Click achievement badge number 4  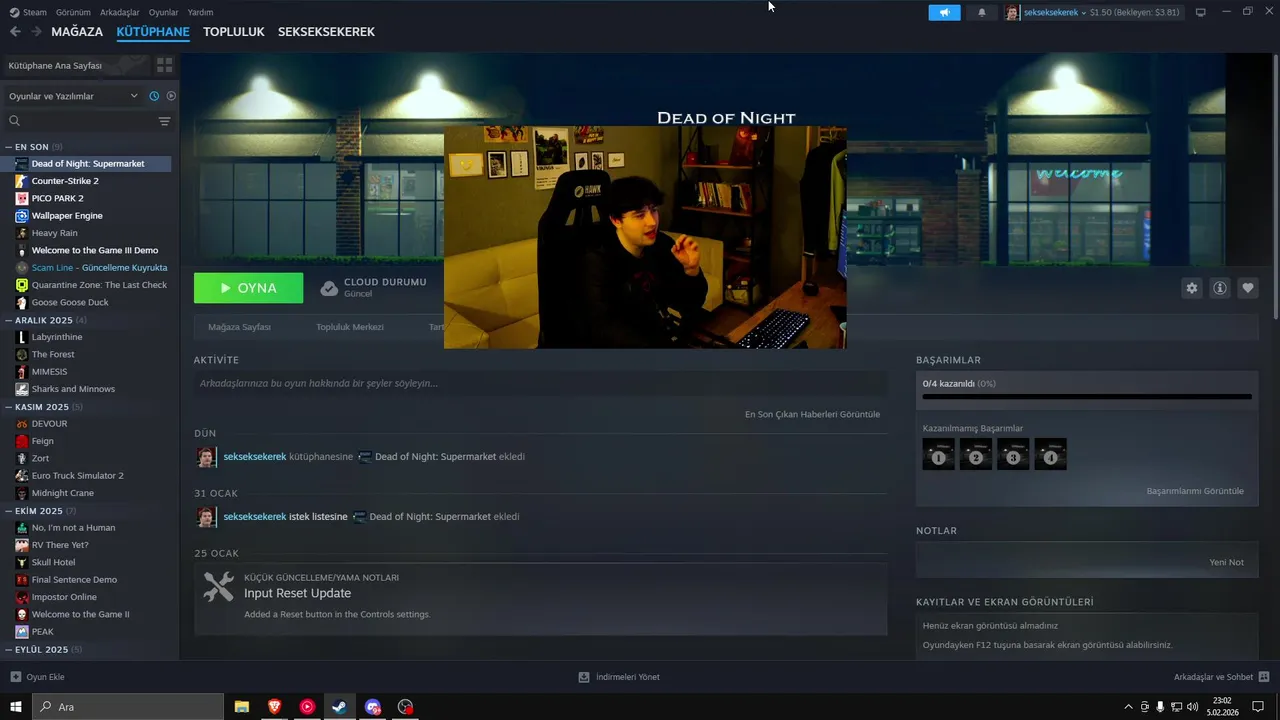point(1050,454)
